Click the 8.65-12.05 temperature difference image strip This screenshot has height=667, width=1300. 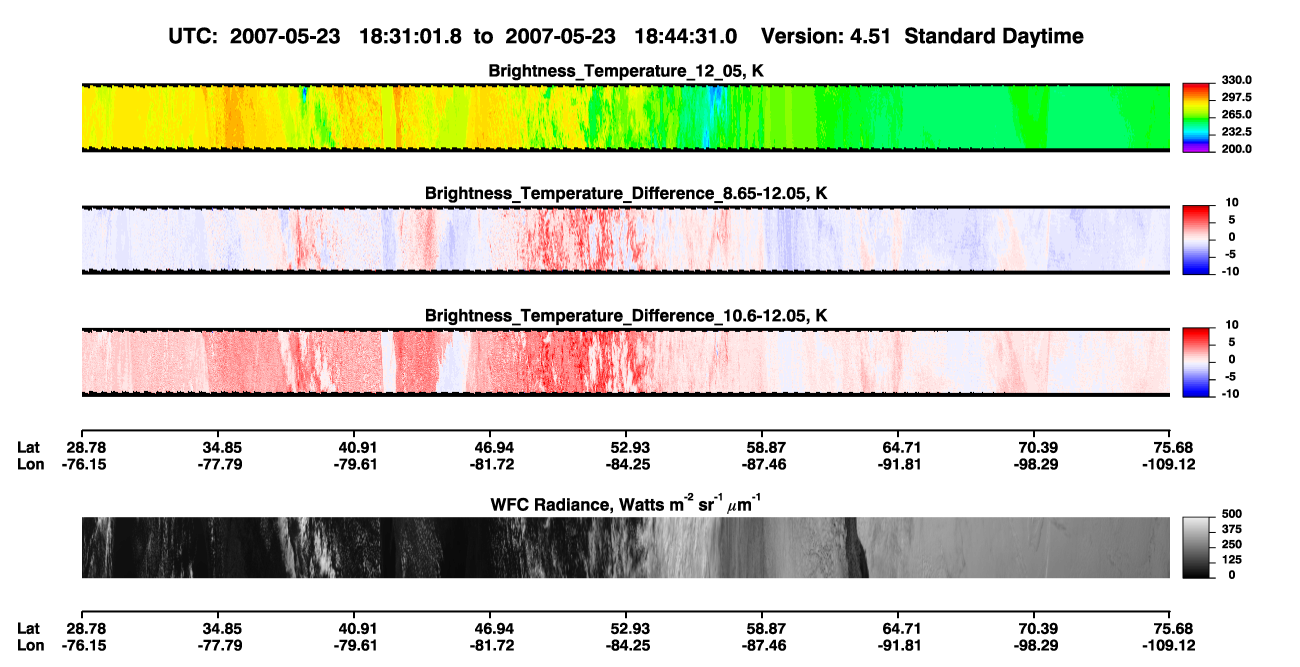pyautogui.click(x=626, y=240)
